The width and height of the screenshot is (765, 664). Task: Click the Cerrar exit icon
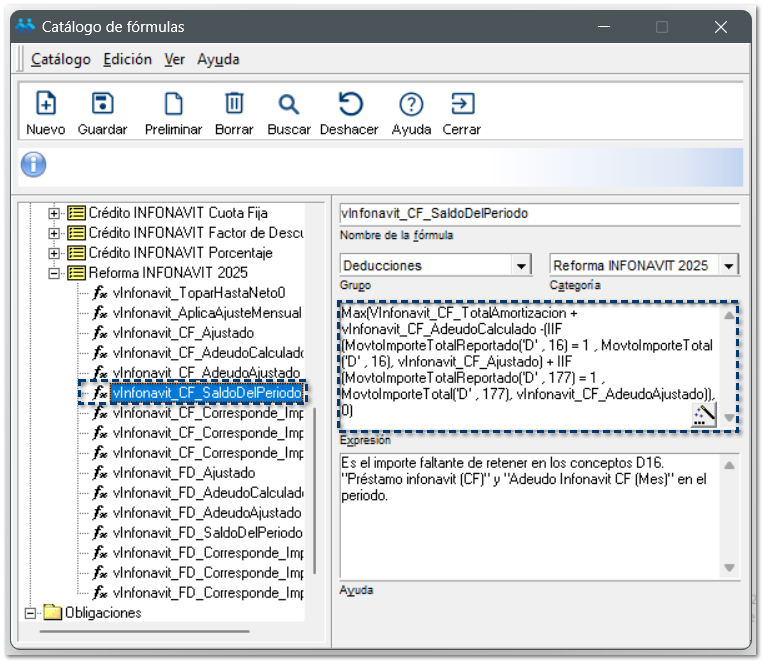point(462,104)
